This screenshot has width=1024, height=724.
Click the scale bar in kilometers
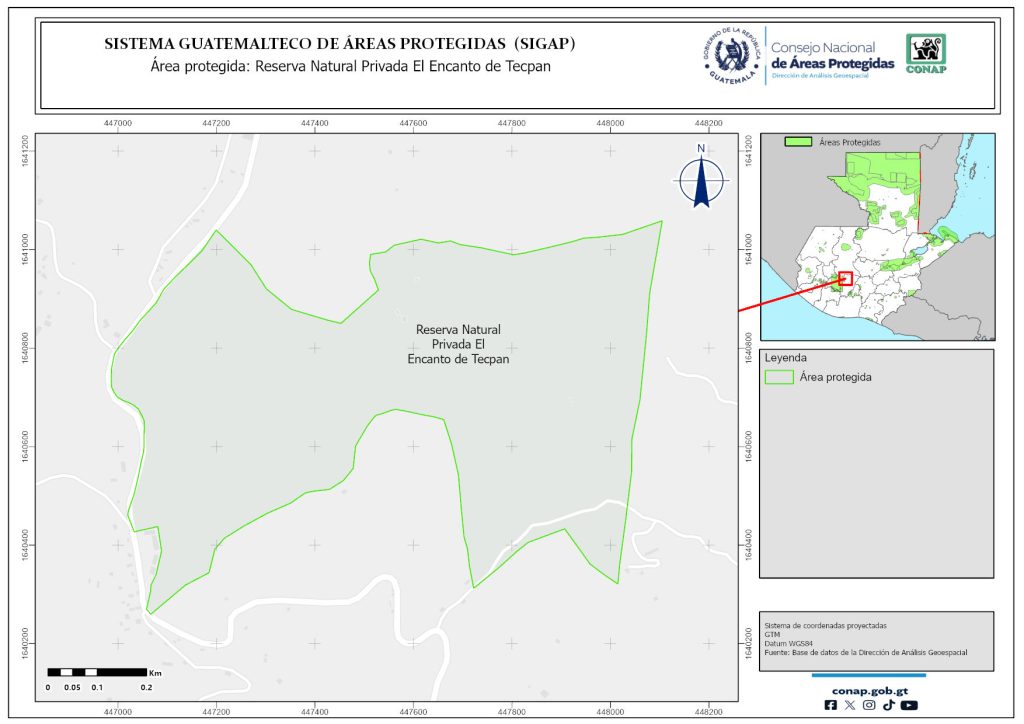[x=98, y=672]
